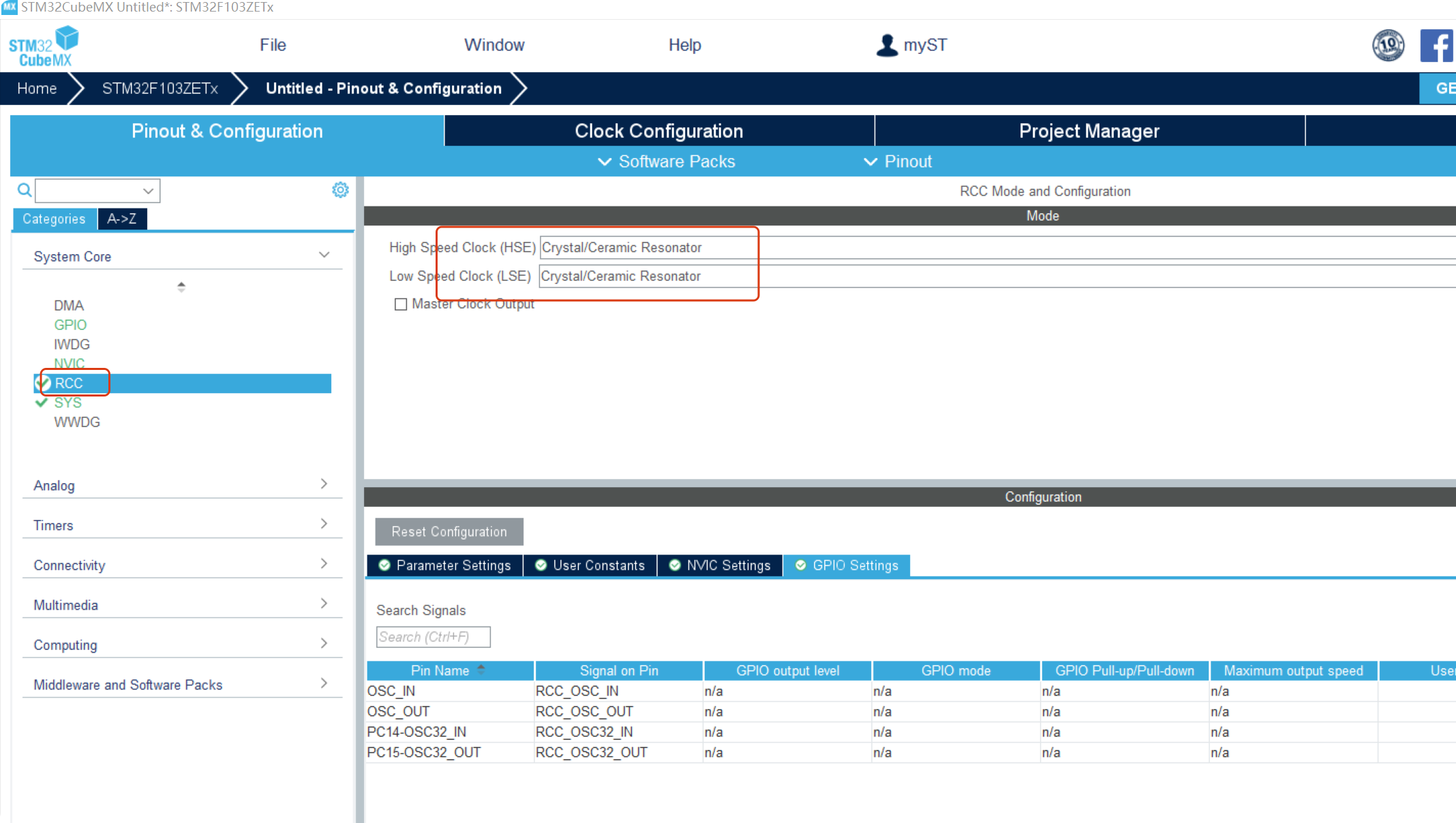This screenshot has height=823, width=1456.
Task: Switch to the Clock Configuration tab
Action: coord(658,131)
